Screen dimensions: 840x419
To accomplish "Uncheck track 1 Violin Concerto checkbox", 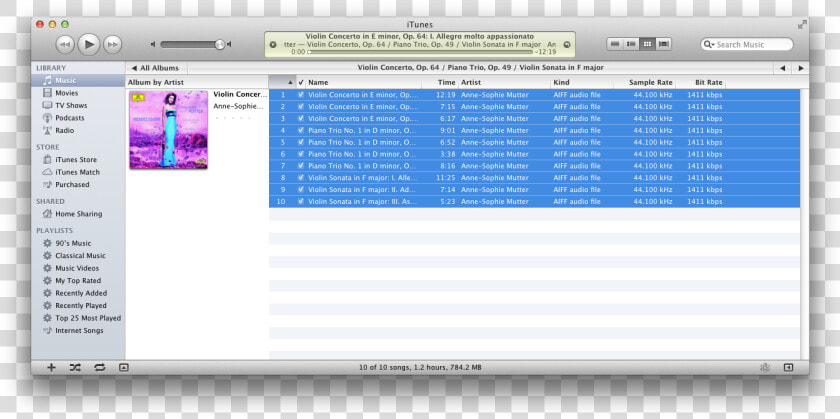I will [x=301, y=95].
